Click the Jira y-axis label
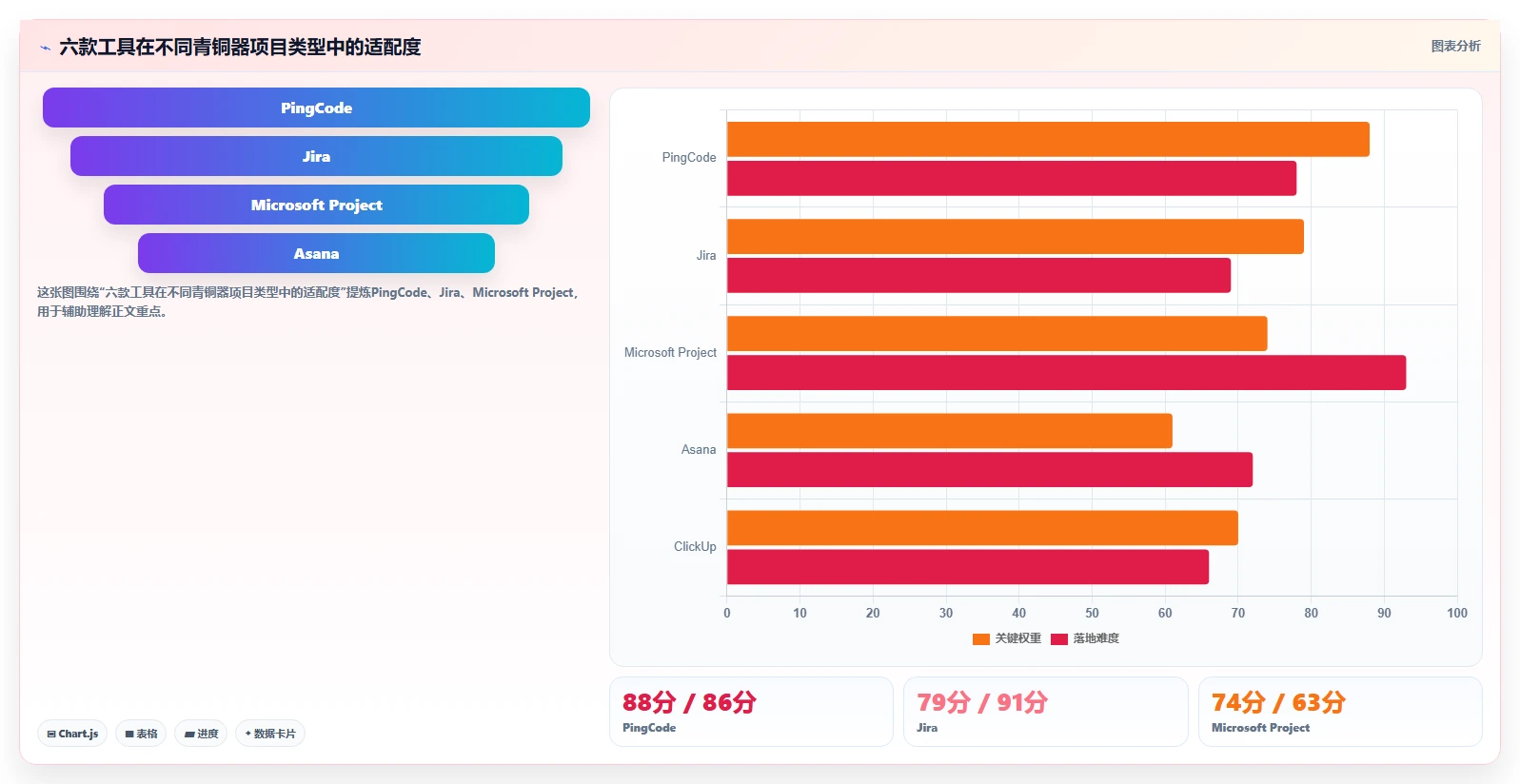The width and height of the screenshot is (1520, 784). click(706, 255)
